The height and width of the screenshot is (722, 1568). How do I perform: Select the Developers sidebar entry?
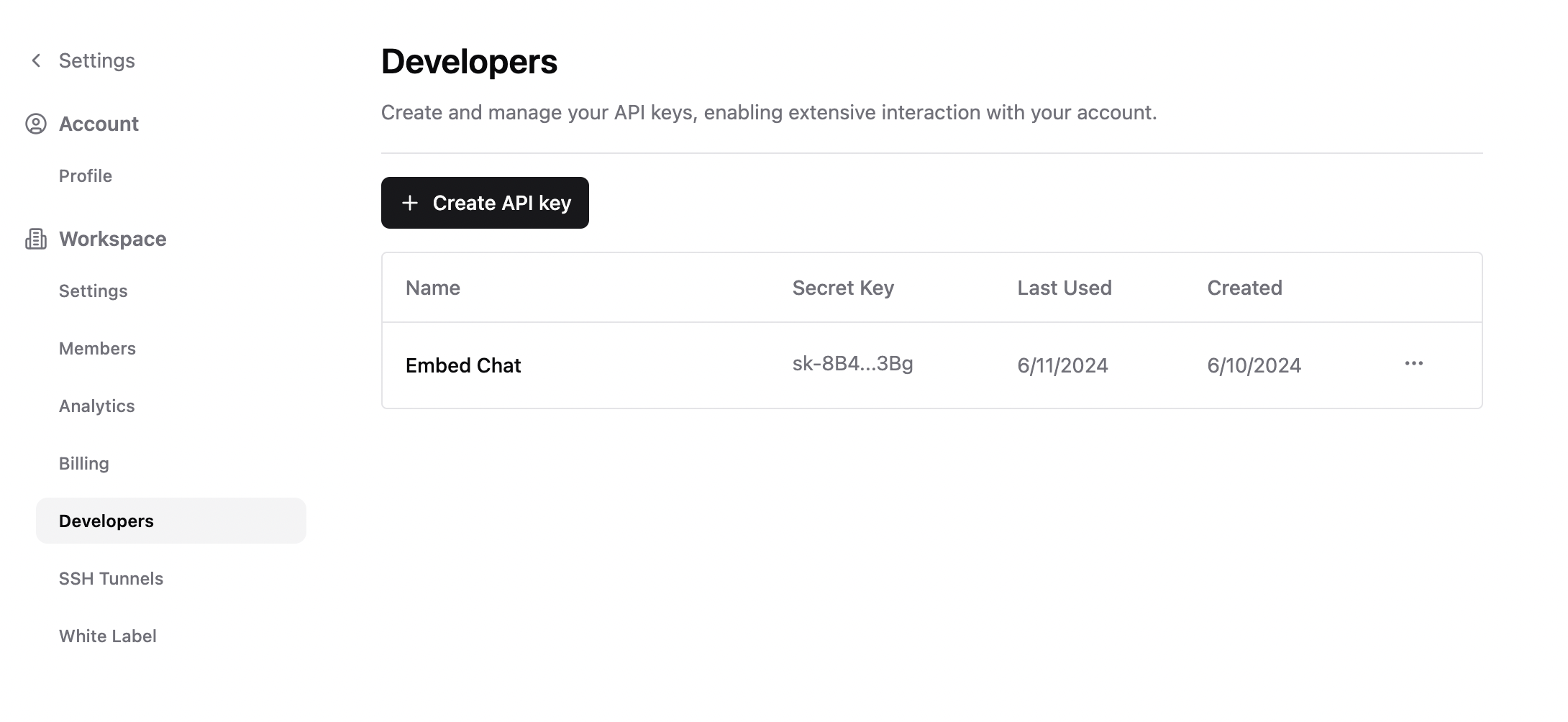pos(106,521)
